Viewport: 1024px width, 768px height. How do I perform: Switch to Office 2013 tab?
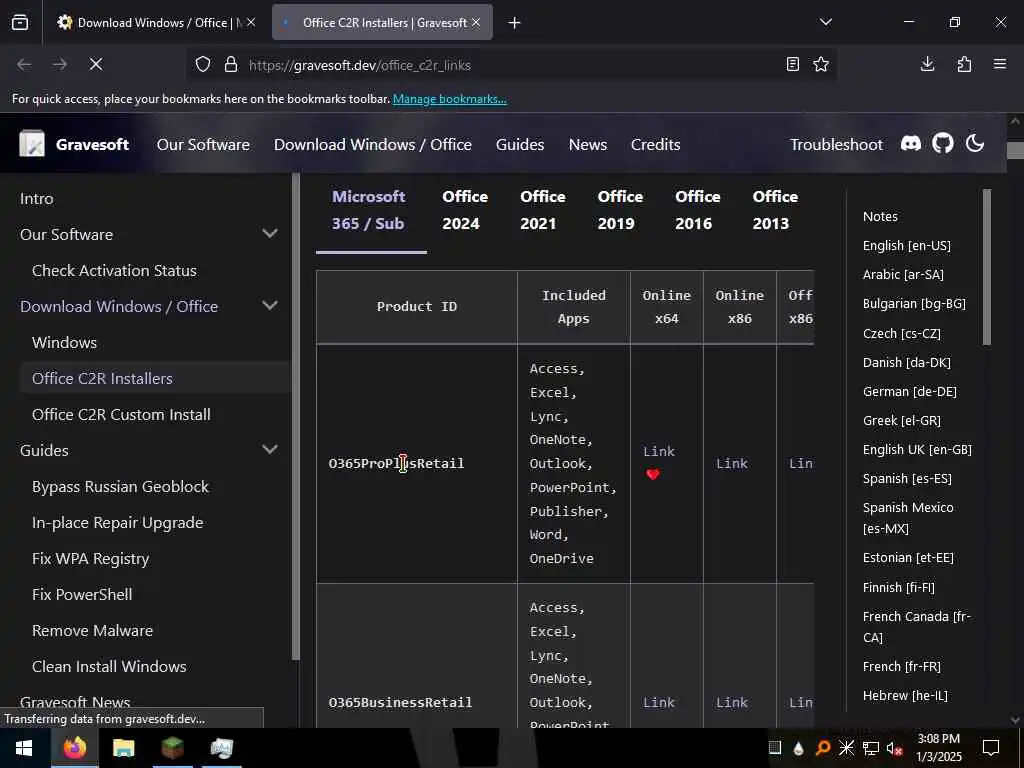click(x=775, y=210)
